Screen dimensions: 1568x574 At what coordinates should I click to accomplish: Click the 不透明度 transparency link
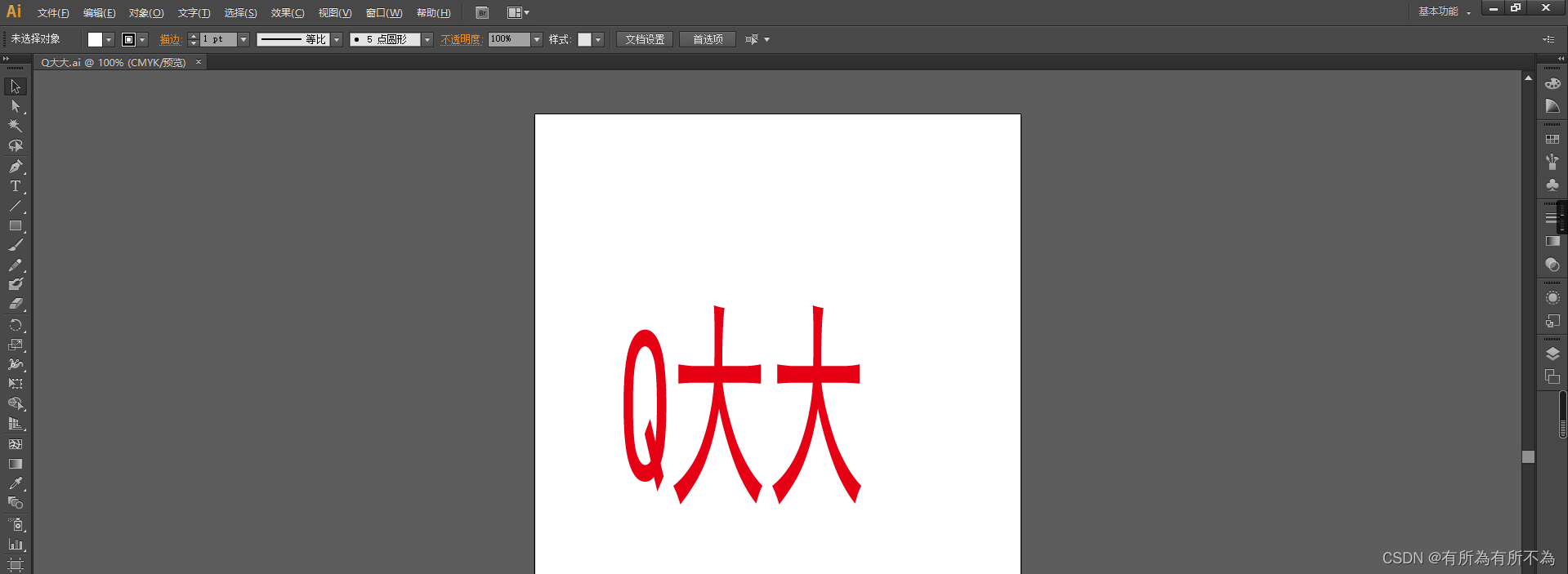[x=462, y=39]
